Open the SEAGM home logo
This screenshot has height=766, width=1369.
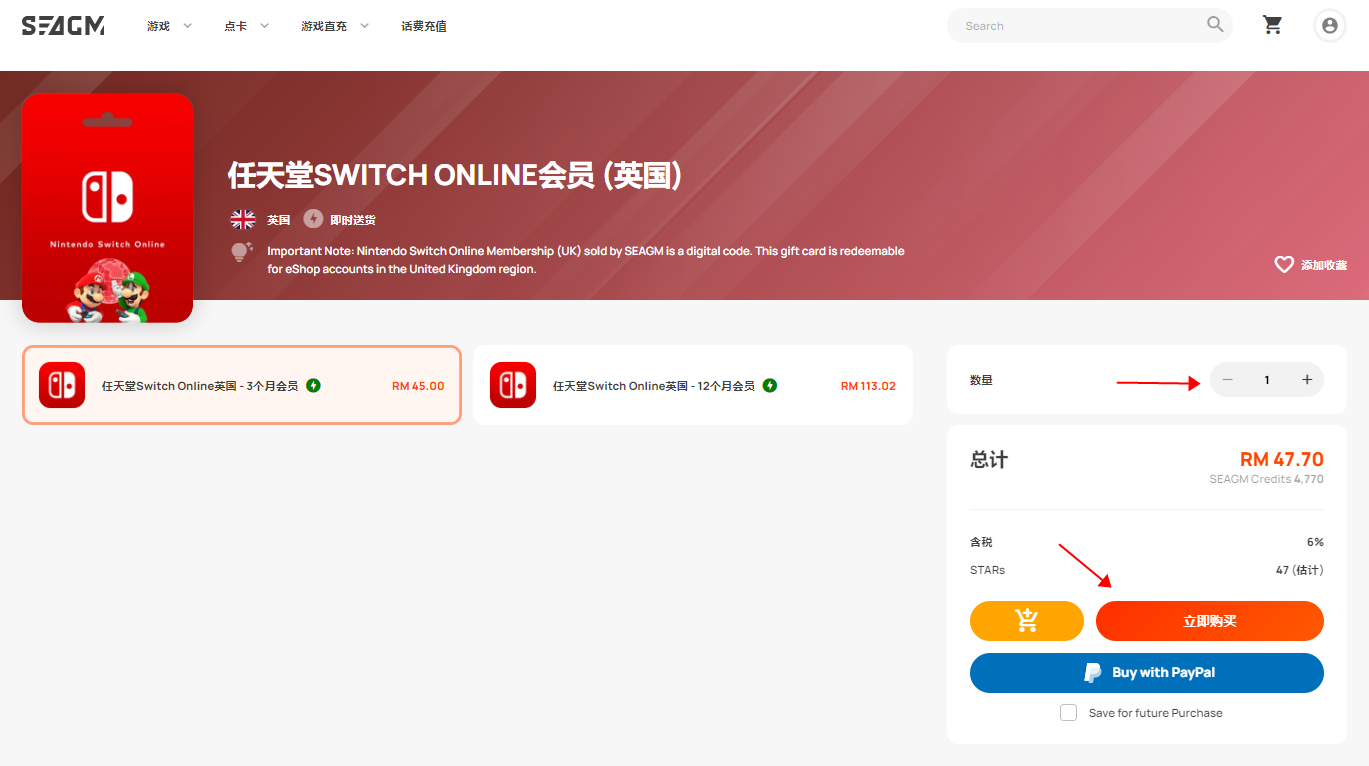[x=63, y=26]
